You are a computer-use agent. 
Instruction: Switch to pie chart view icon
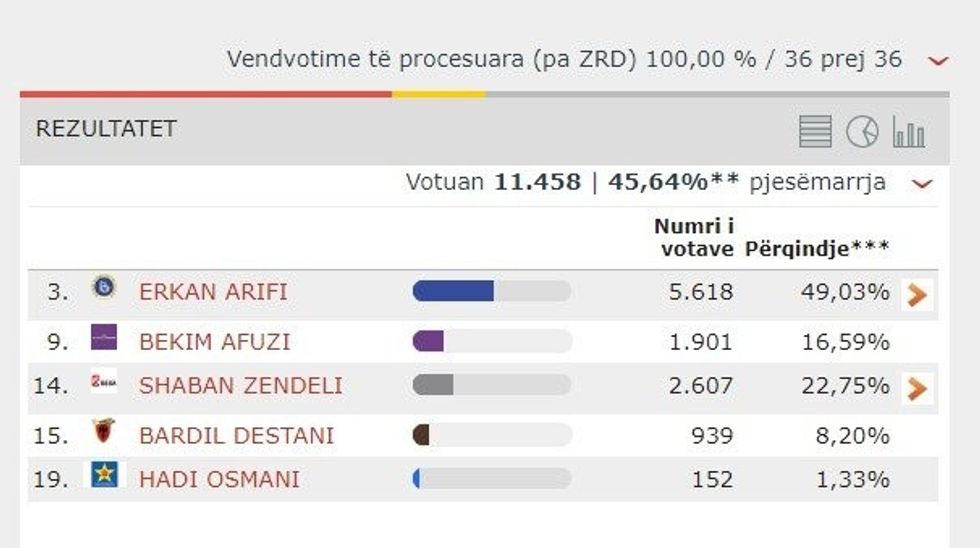pos(862,131)
